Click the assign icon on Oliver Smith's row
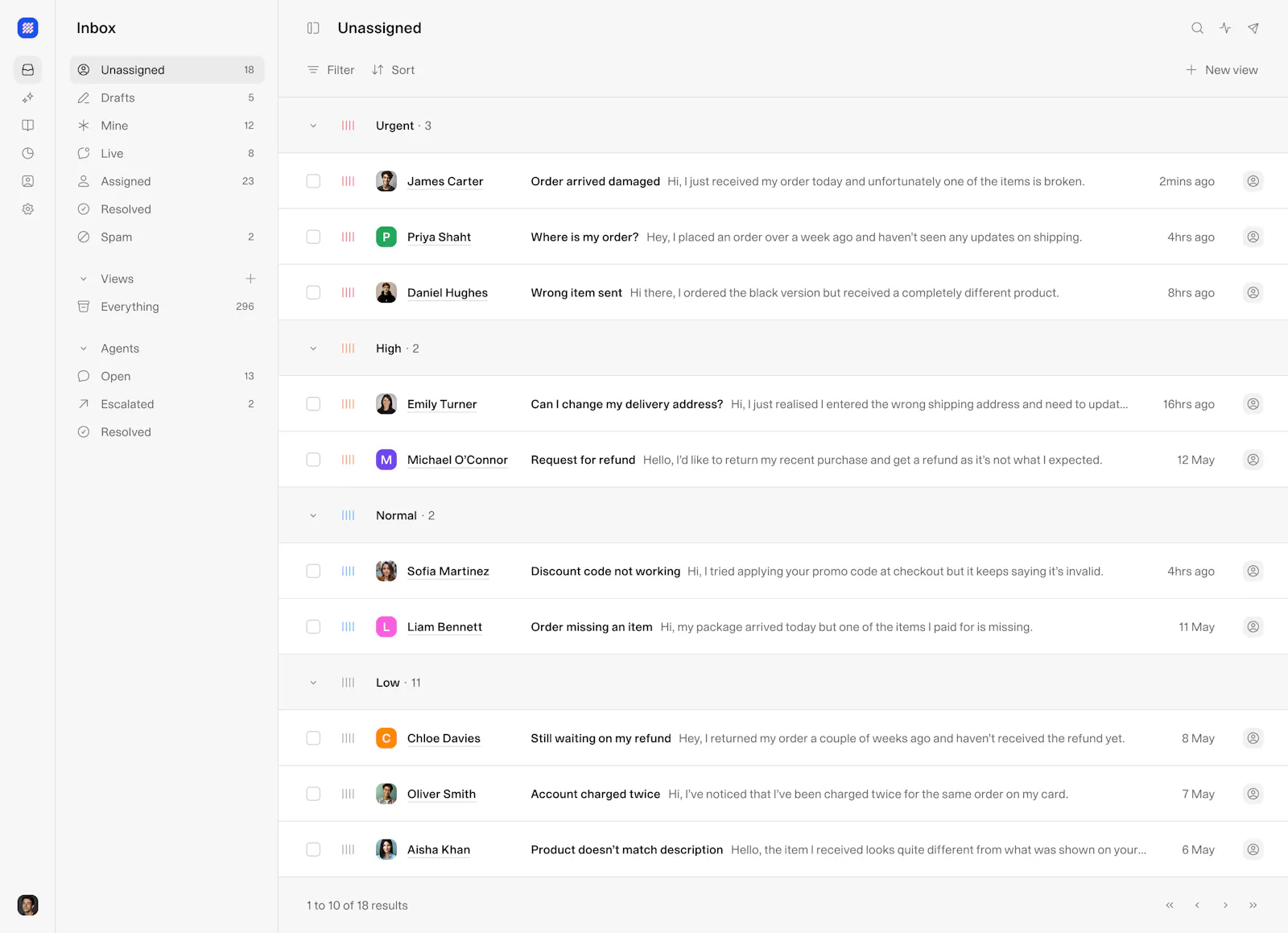 [x=1253, y=794]
